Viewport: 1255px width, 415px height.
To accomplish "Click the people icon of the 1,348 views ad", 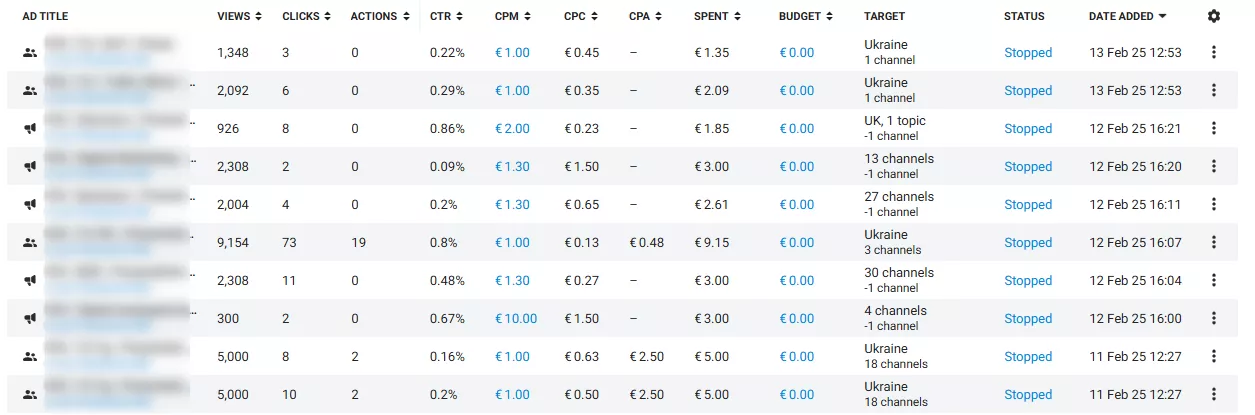I will (30, 52).
